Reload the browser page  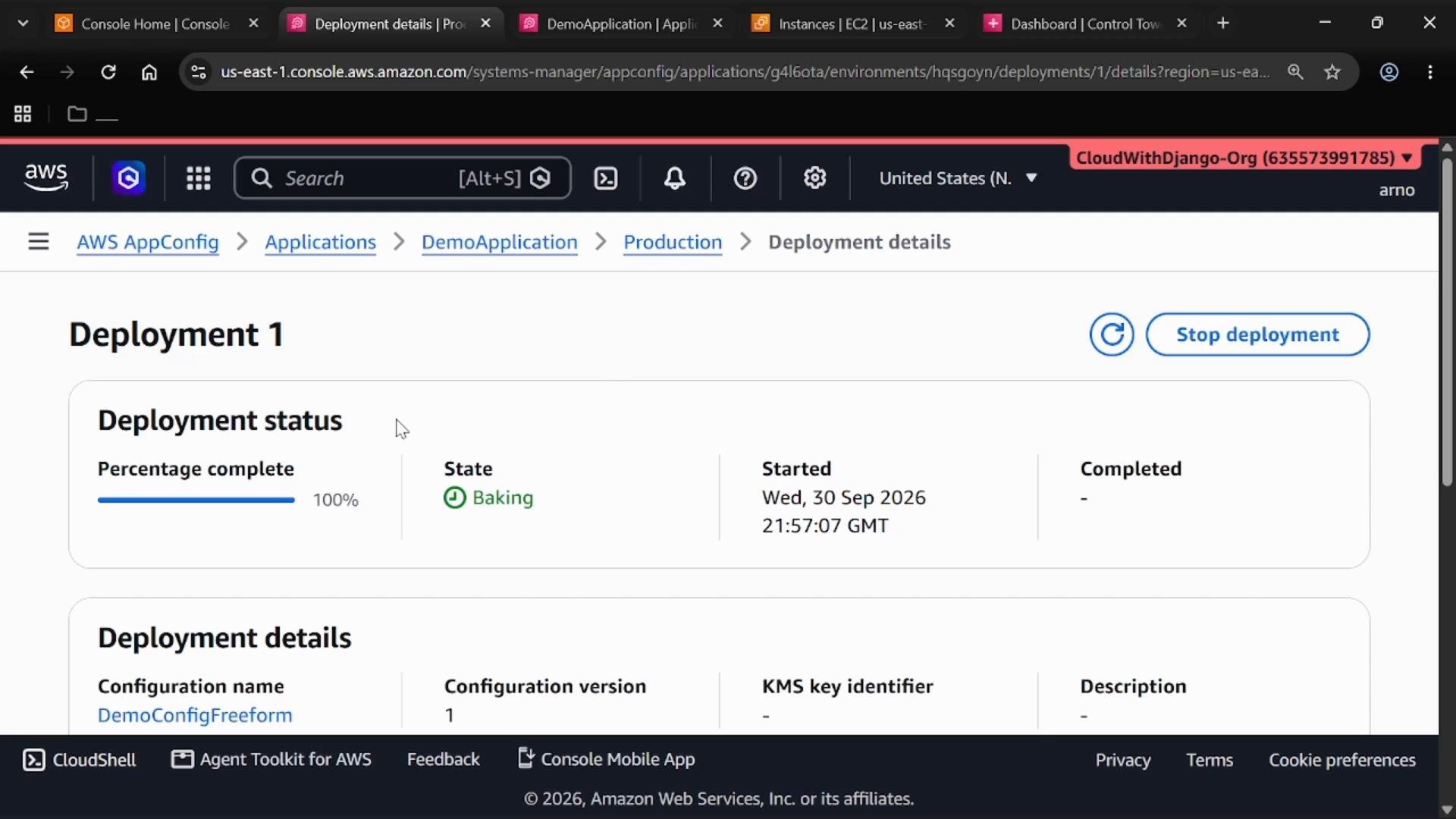(x=108, y=72)
